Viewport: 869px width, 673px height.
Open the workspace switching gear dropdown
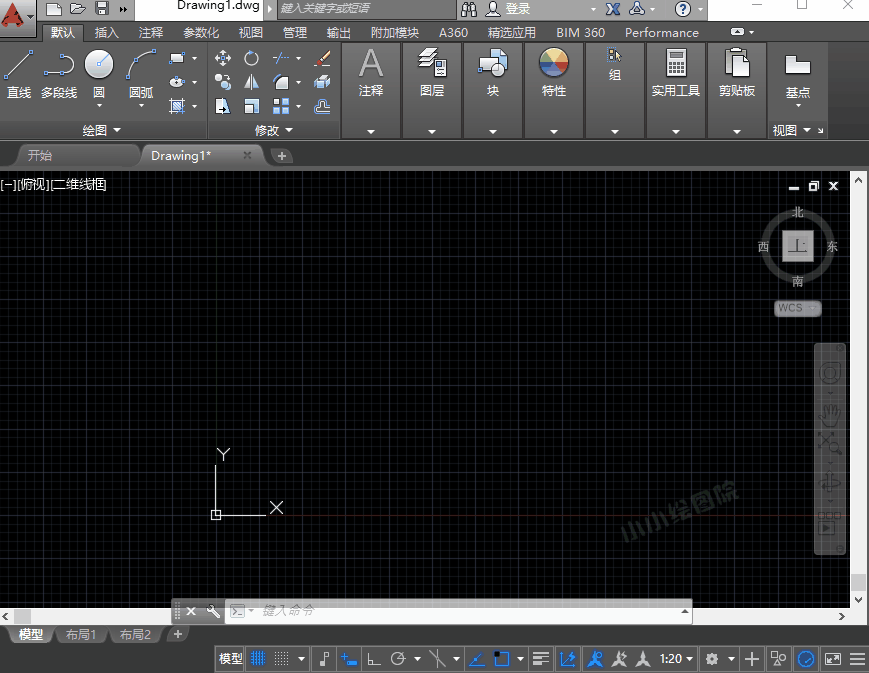731,659
